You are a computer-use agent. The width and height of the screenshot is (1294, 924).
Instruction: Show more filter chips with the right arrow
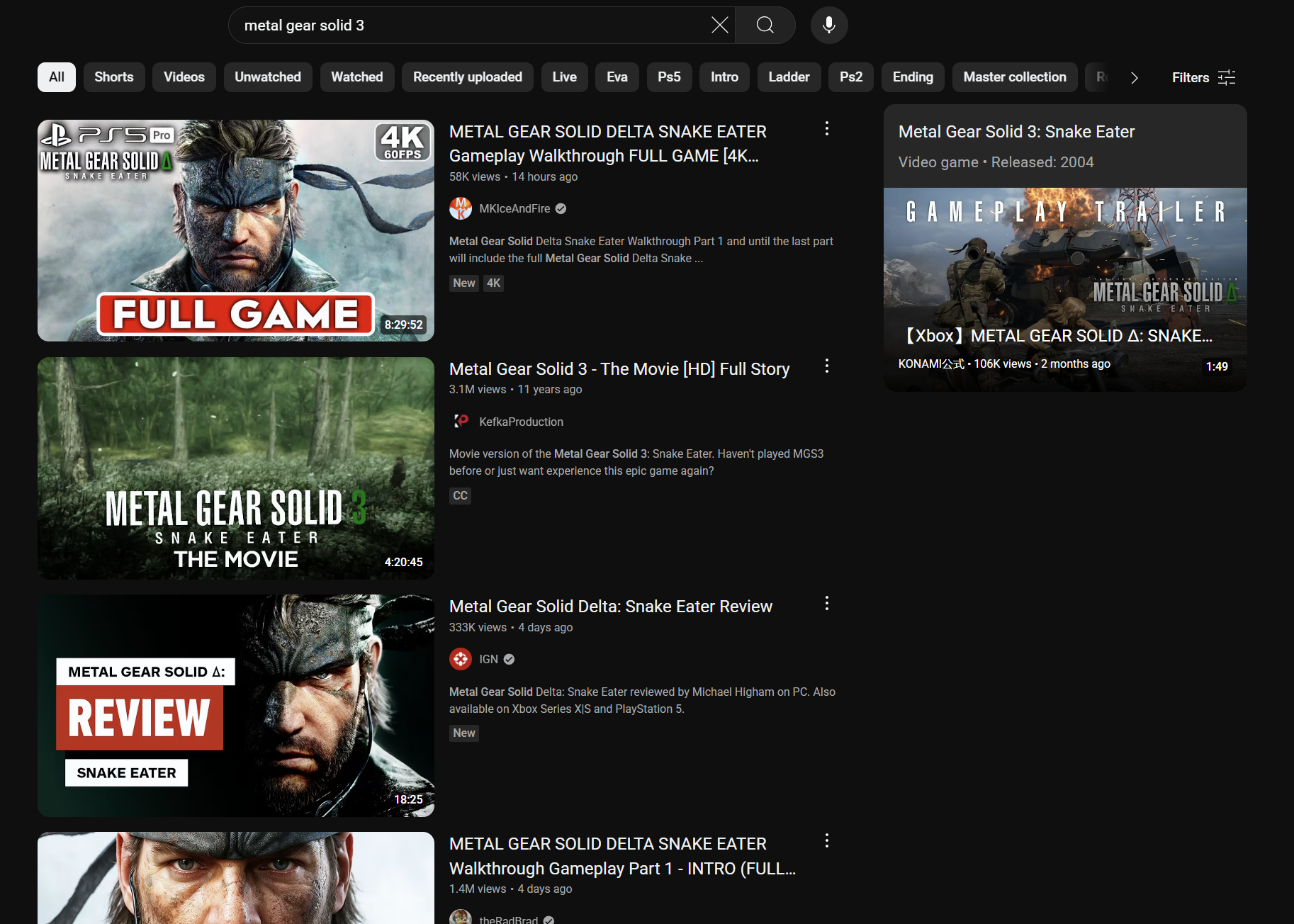(1134, 77)
